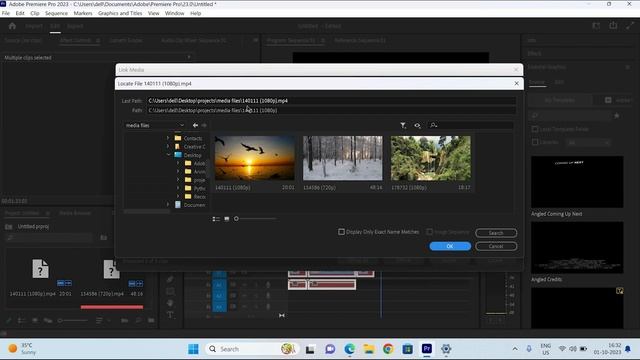The image size is (640, 360).
Task: Go back in the Locate File browser
Action: pyautogui.click(x=196, y=125)
